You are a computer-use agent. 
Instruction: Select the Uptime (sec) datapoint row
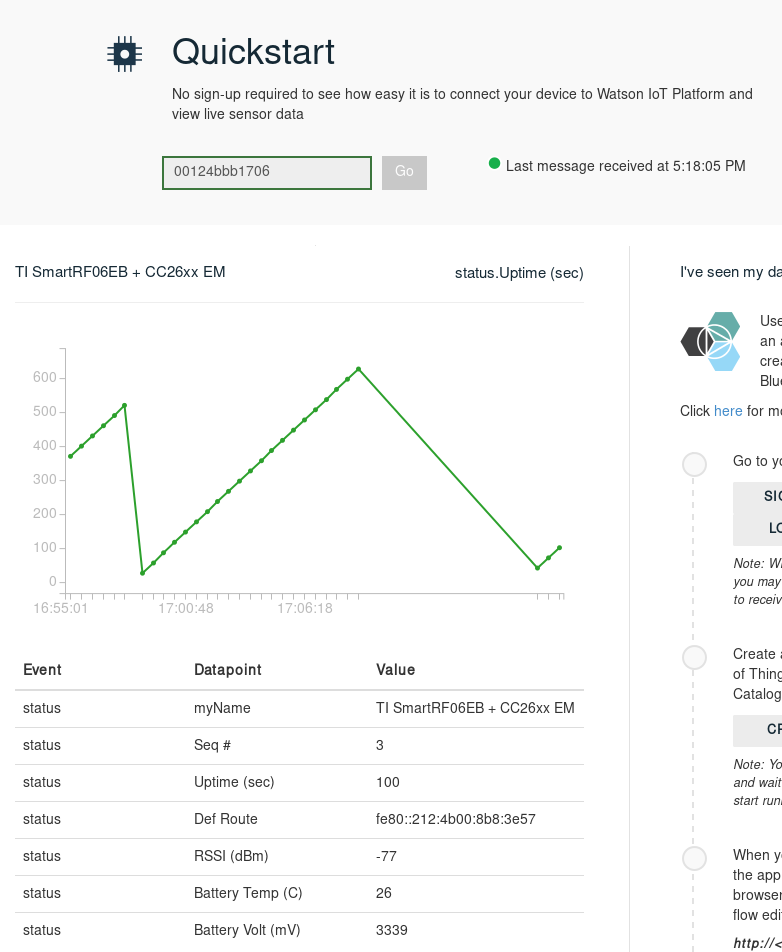tap(299, 783)
